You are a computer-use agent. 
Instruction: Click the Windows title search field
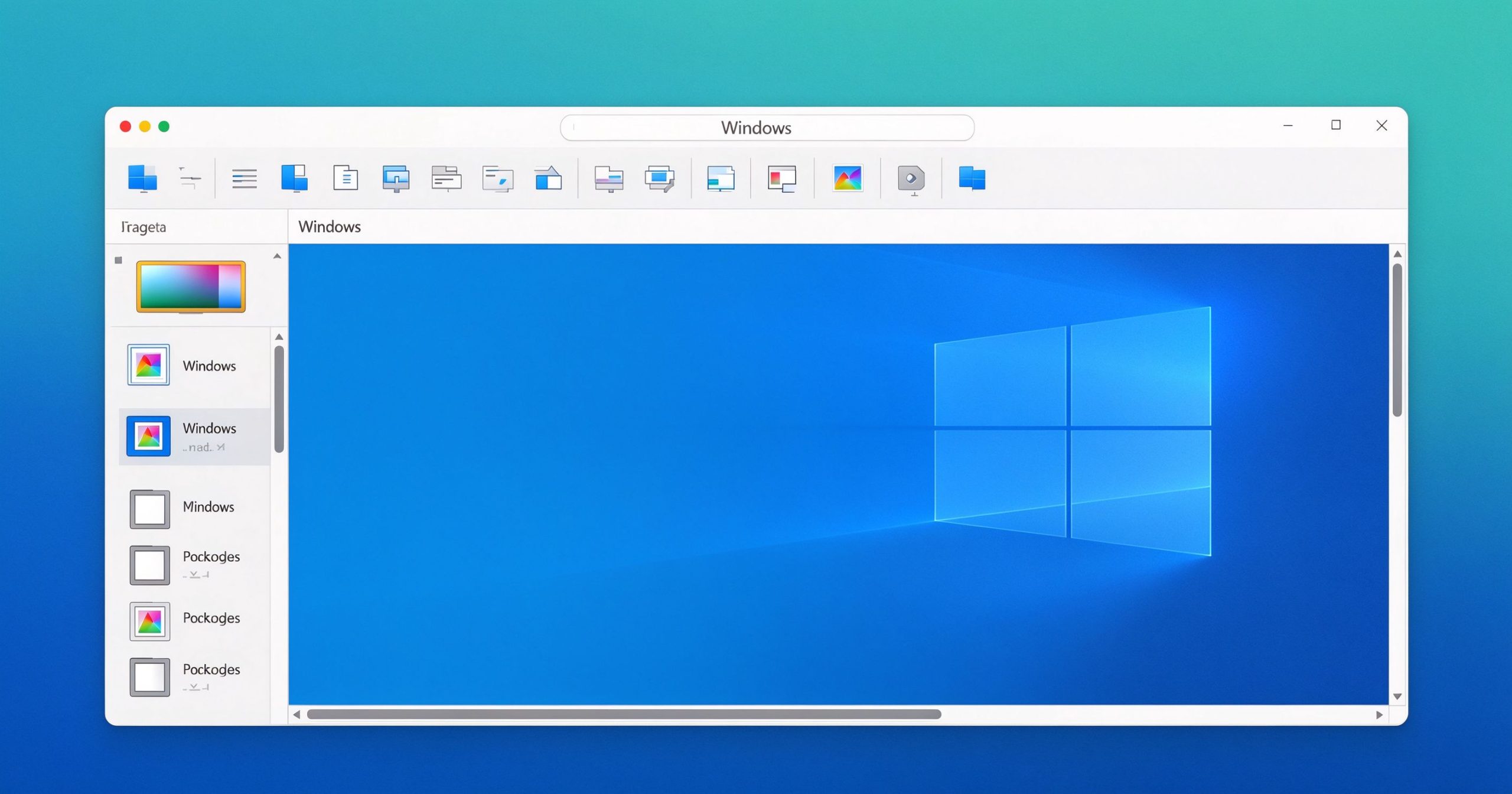click(767, 128)
